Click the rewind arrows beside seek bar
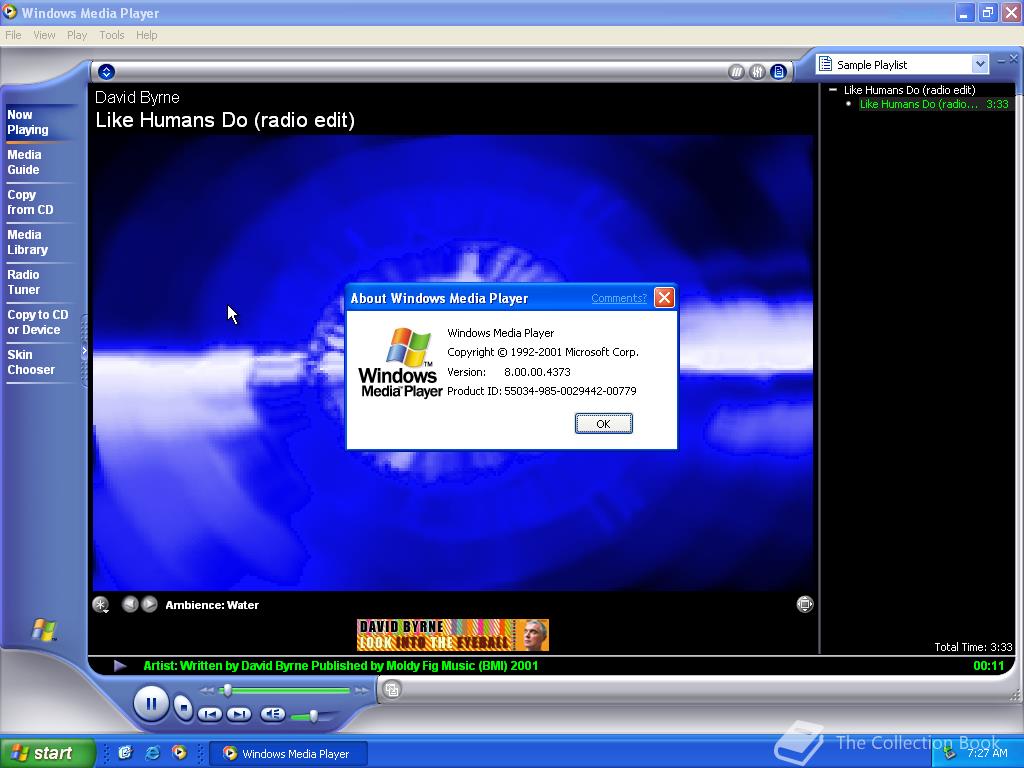This screenshot has width=1024, height=768. (207, 690)
